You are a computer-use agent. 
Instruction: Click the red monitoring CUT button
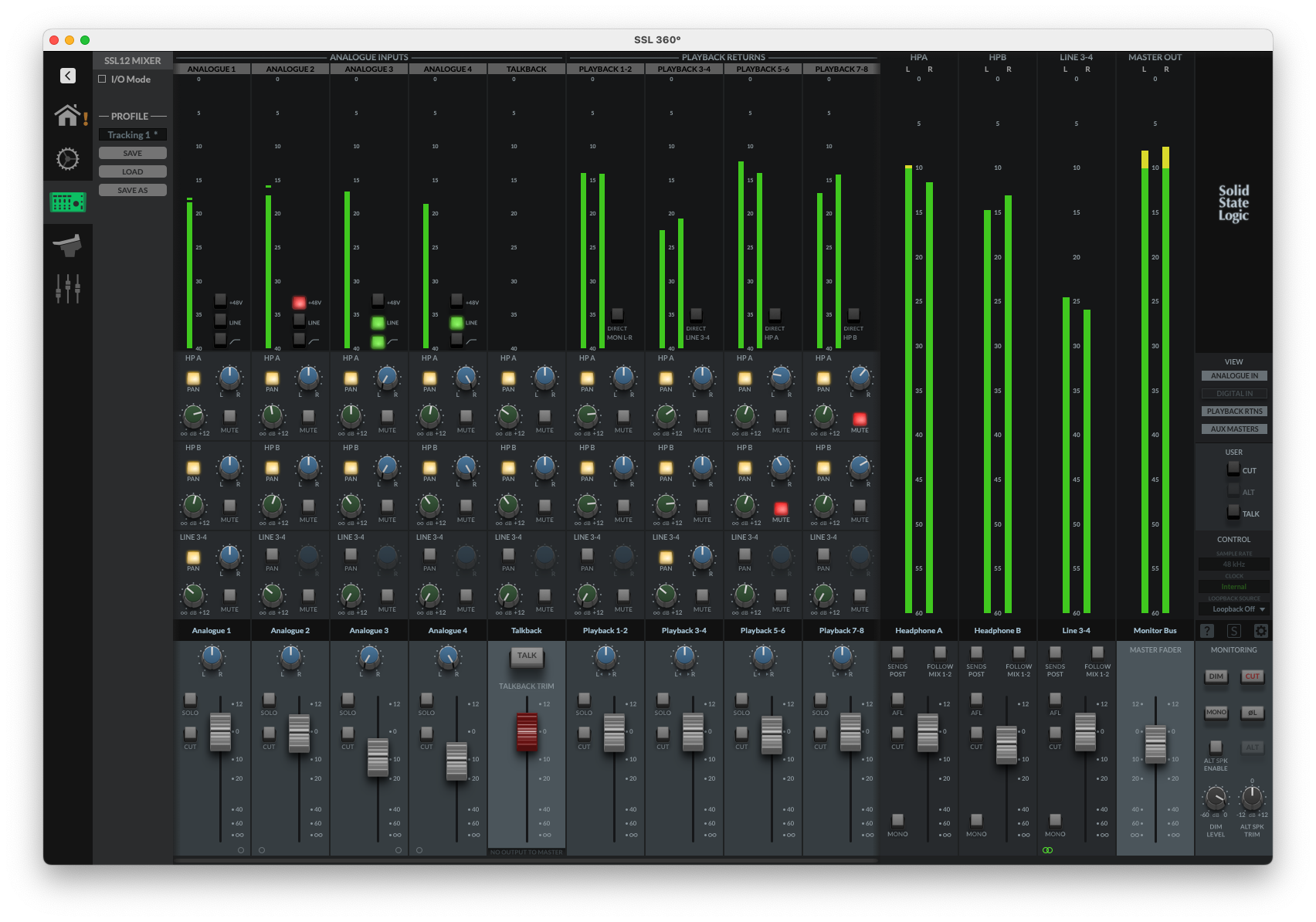1252,676
